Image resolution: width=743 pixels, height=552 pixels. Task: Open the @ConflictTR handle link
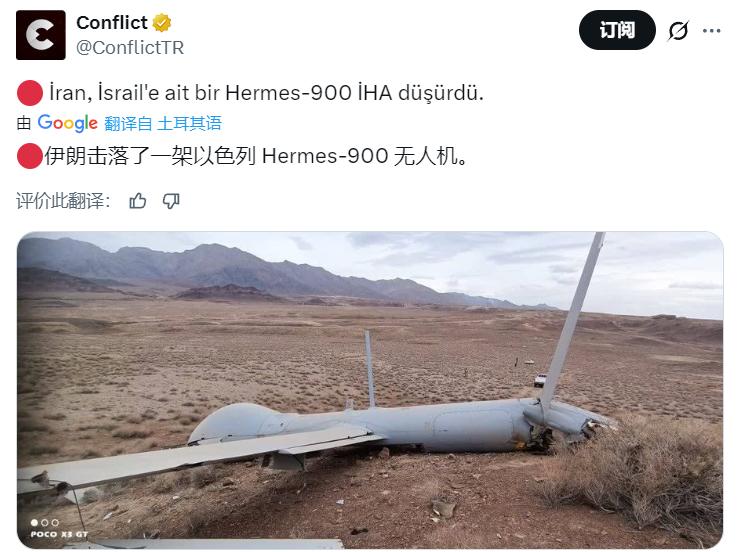[x=130, y=47]
